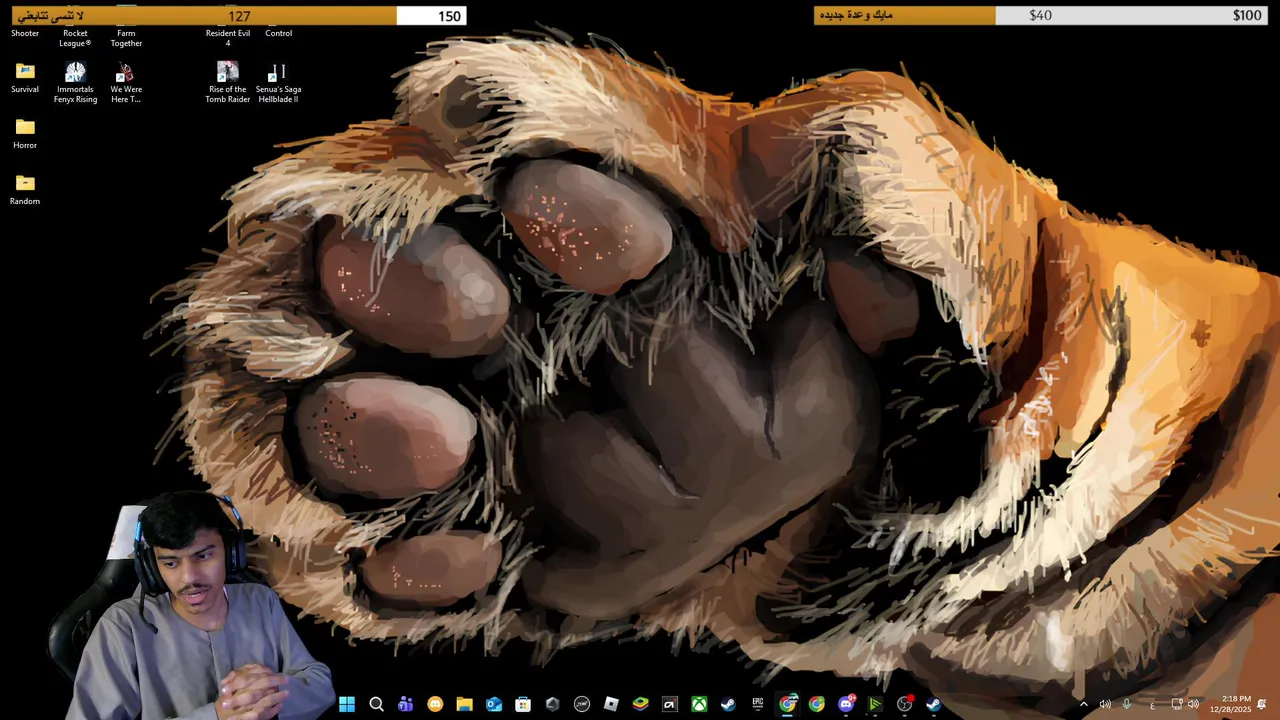The width and height of the screenshot is (1280, 720).
Task: Open the network display icon in tray
Action: click(x=1177, y=704)
